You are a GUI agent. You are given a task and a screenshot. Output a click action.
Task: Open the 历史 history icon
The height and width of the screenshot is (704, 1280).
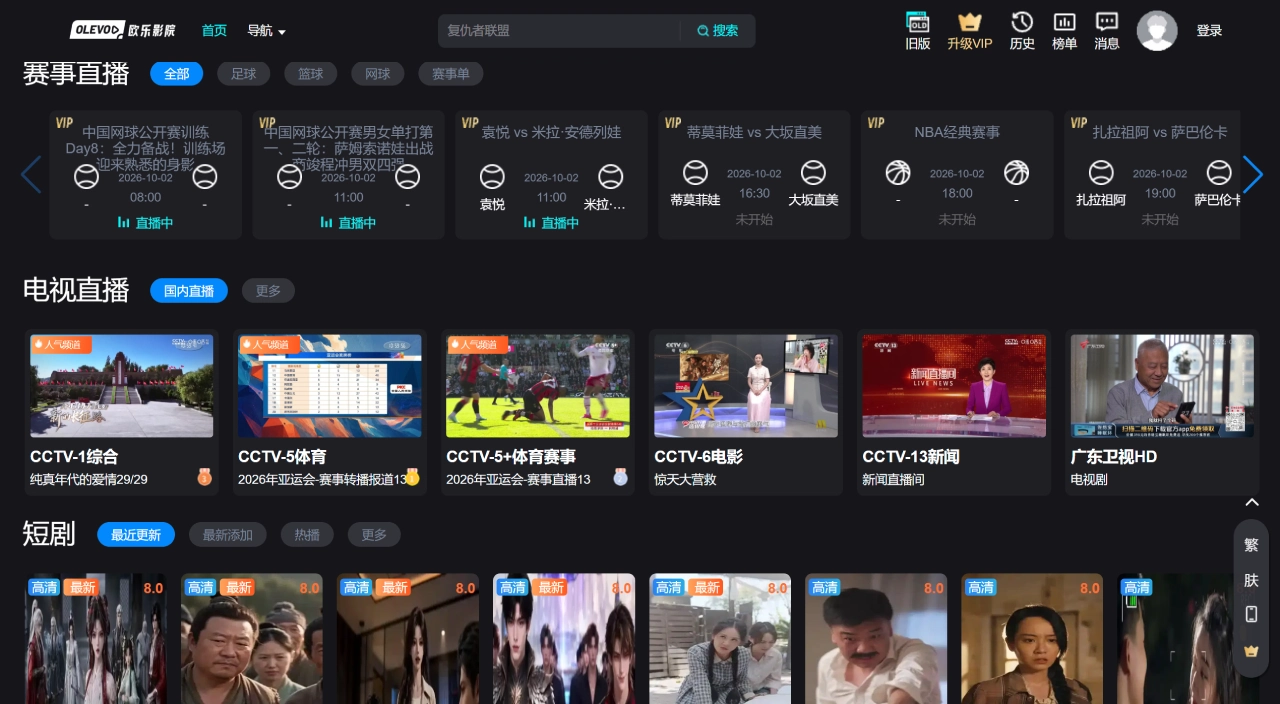(x=1022, y=22)
